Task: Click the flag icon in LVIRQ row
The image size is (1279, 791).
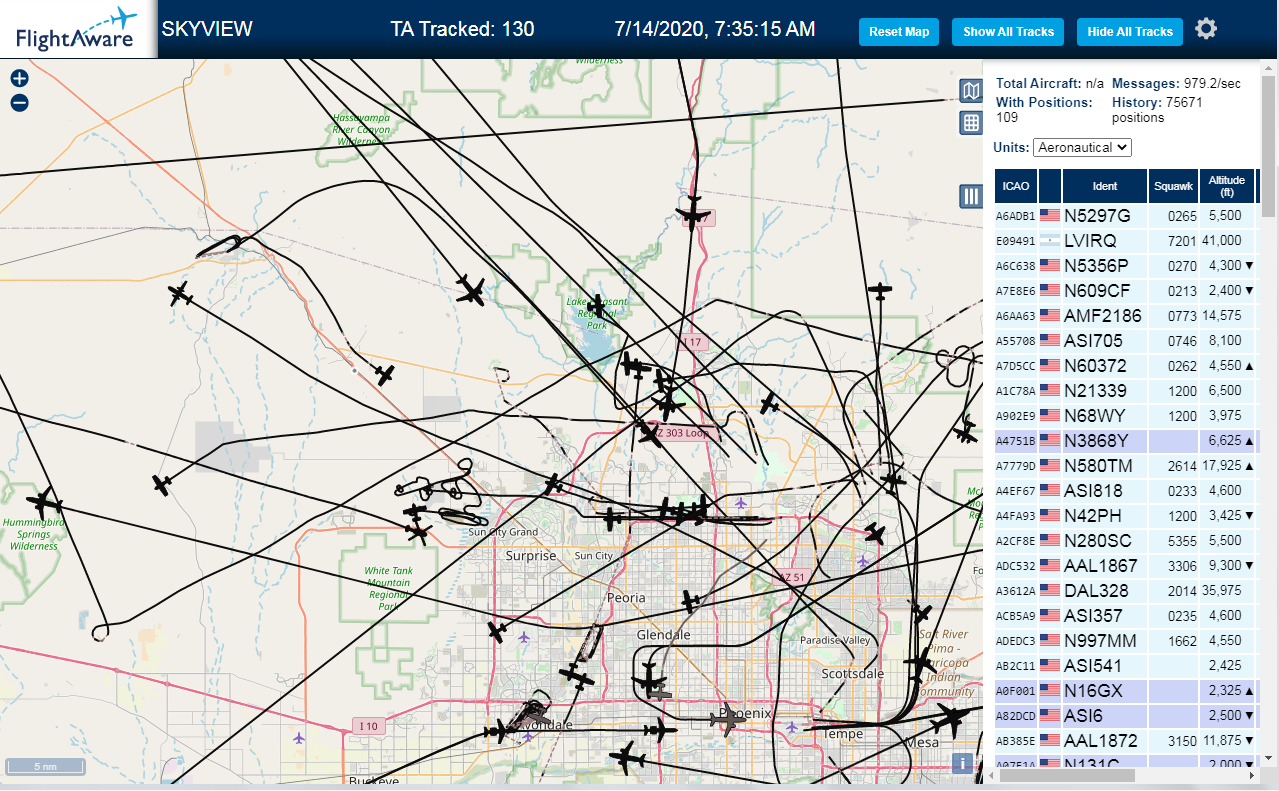Action: point(1050,240)
